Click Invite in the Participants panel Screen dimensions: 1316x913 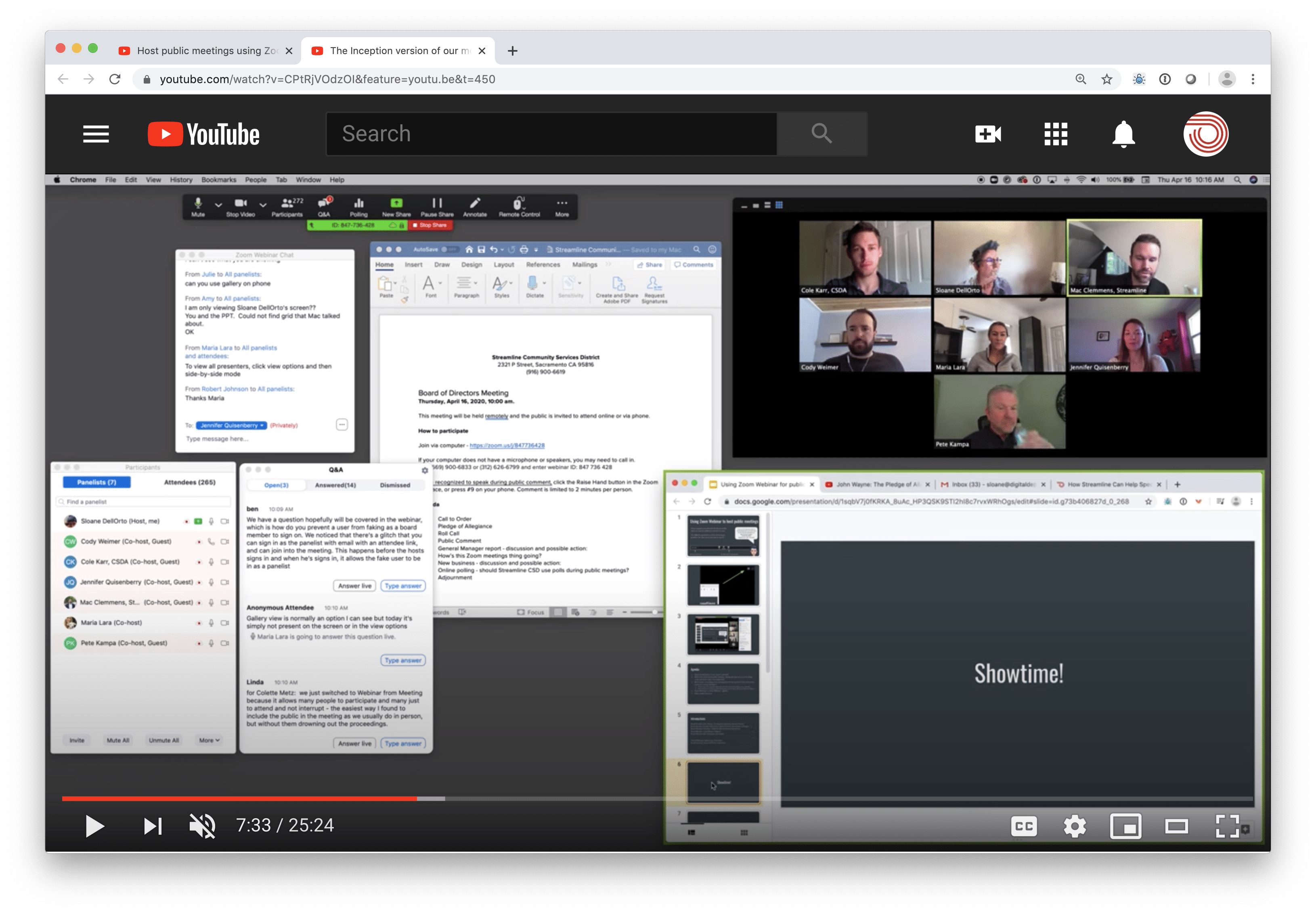[77, 740]
